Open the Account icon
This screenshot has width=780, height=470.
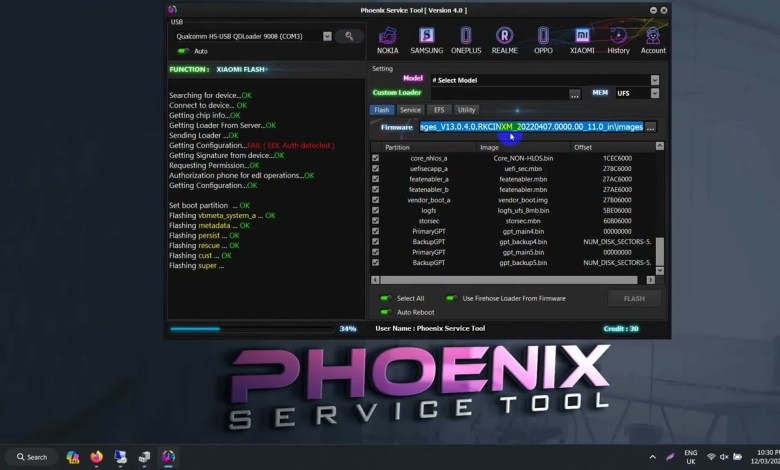coord(653,39)
